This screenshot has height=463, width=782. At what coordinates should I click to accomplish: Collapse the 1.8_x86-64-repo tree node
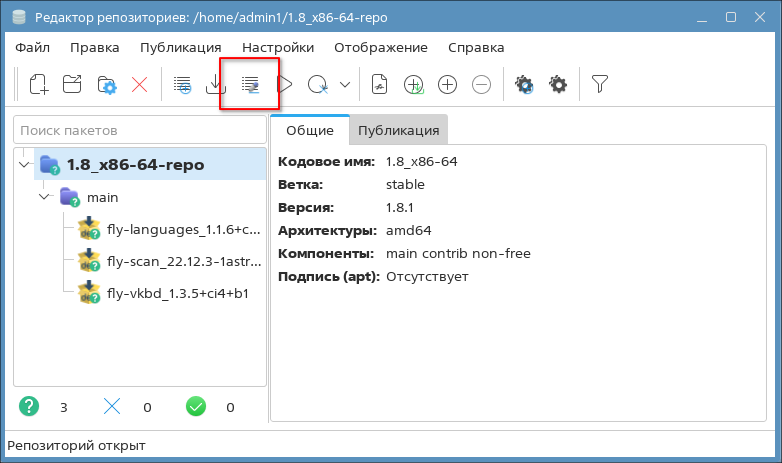click(25, 164)
